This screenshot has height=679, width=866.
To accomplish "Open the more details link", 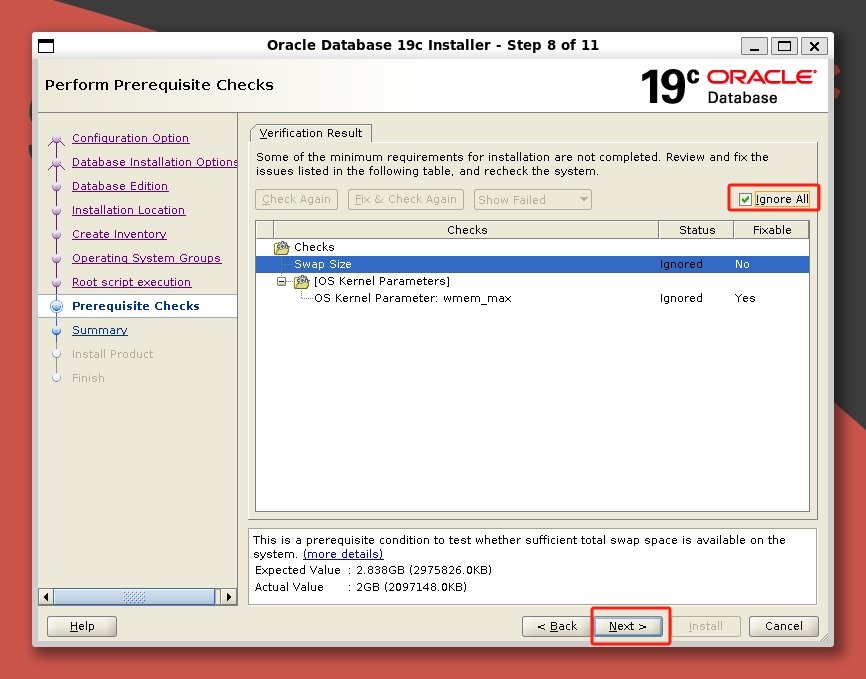I will [342, 554].
